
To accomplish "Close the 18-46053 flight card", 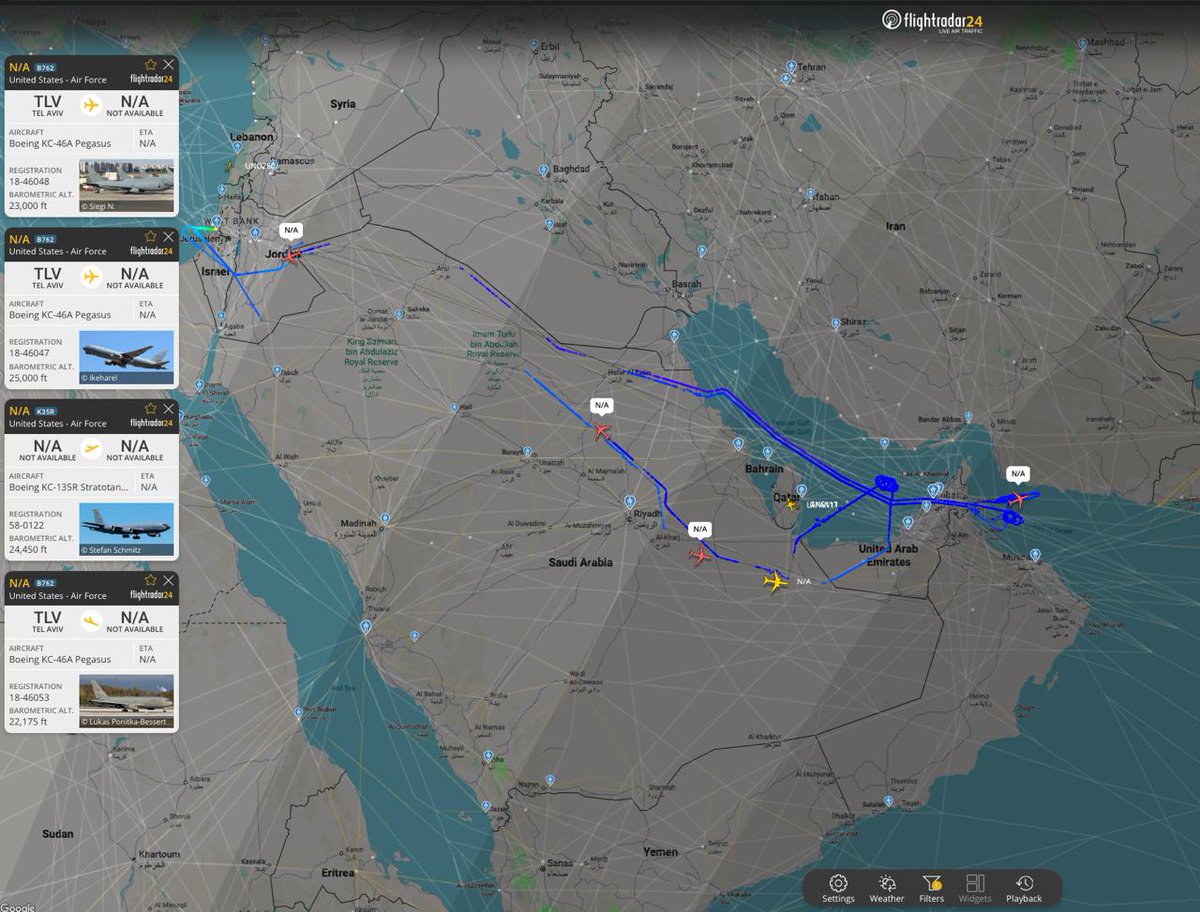I will (x=168, y=581).
